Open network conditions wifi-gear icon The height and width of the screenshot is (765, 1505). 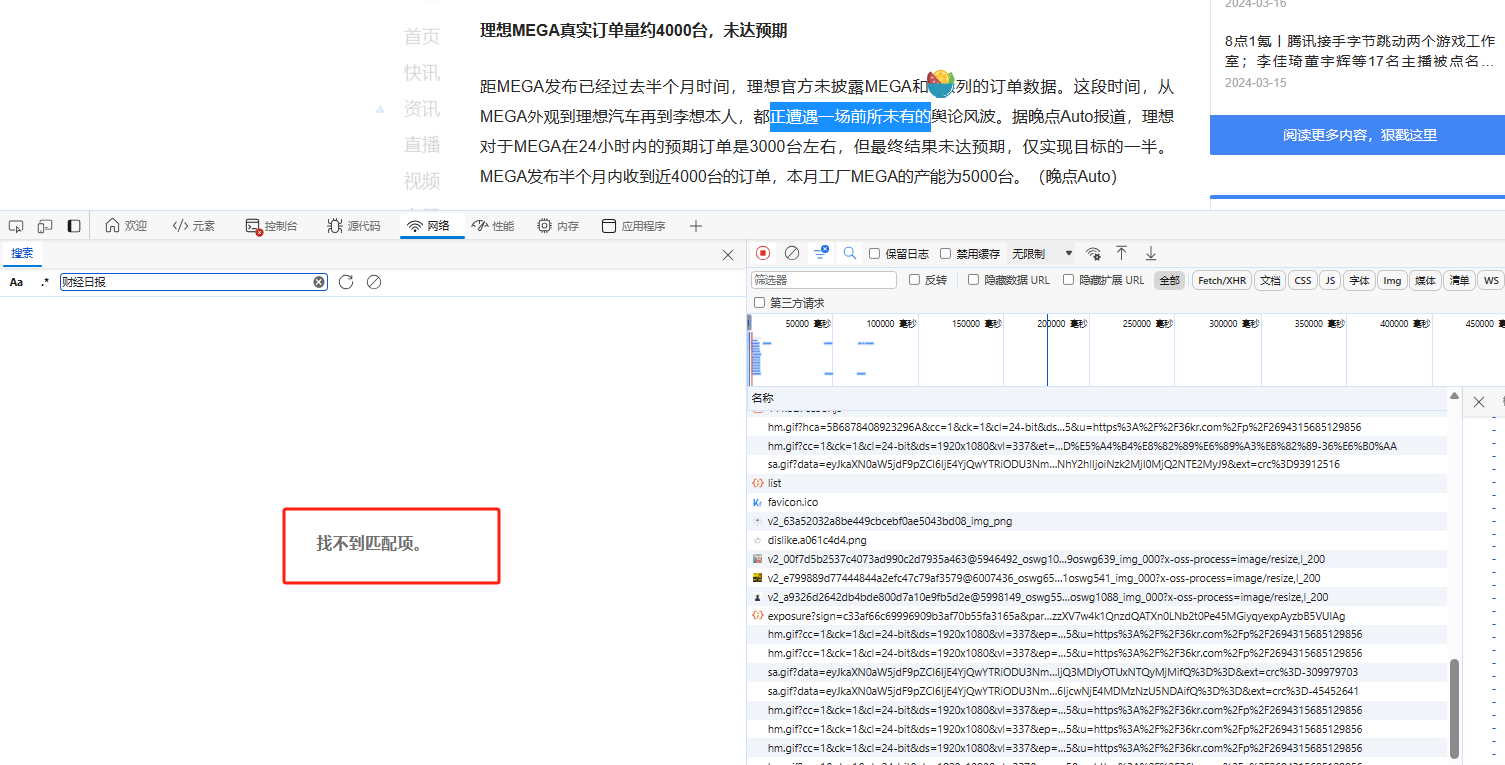click(1094, 254)
